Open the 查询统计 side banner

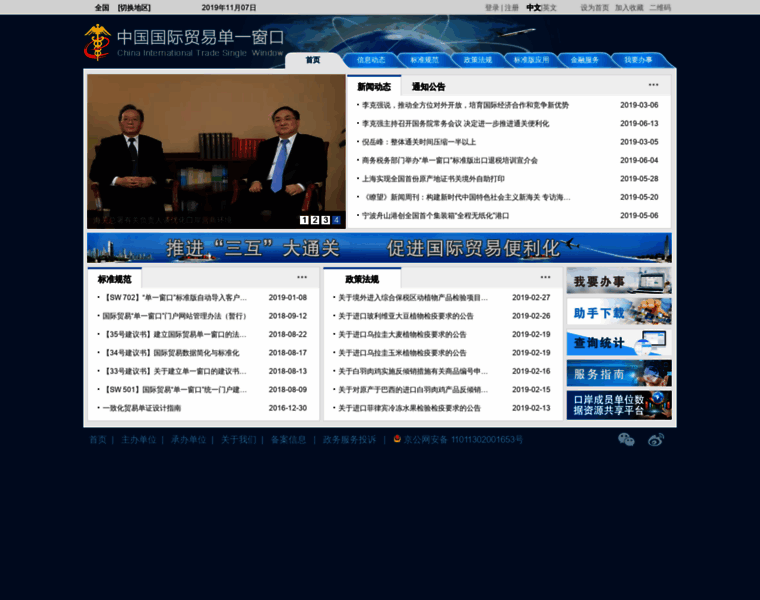(619, 343)
